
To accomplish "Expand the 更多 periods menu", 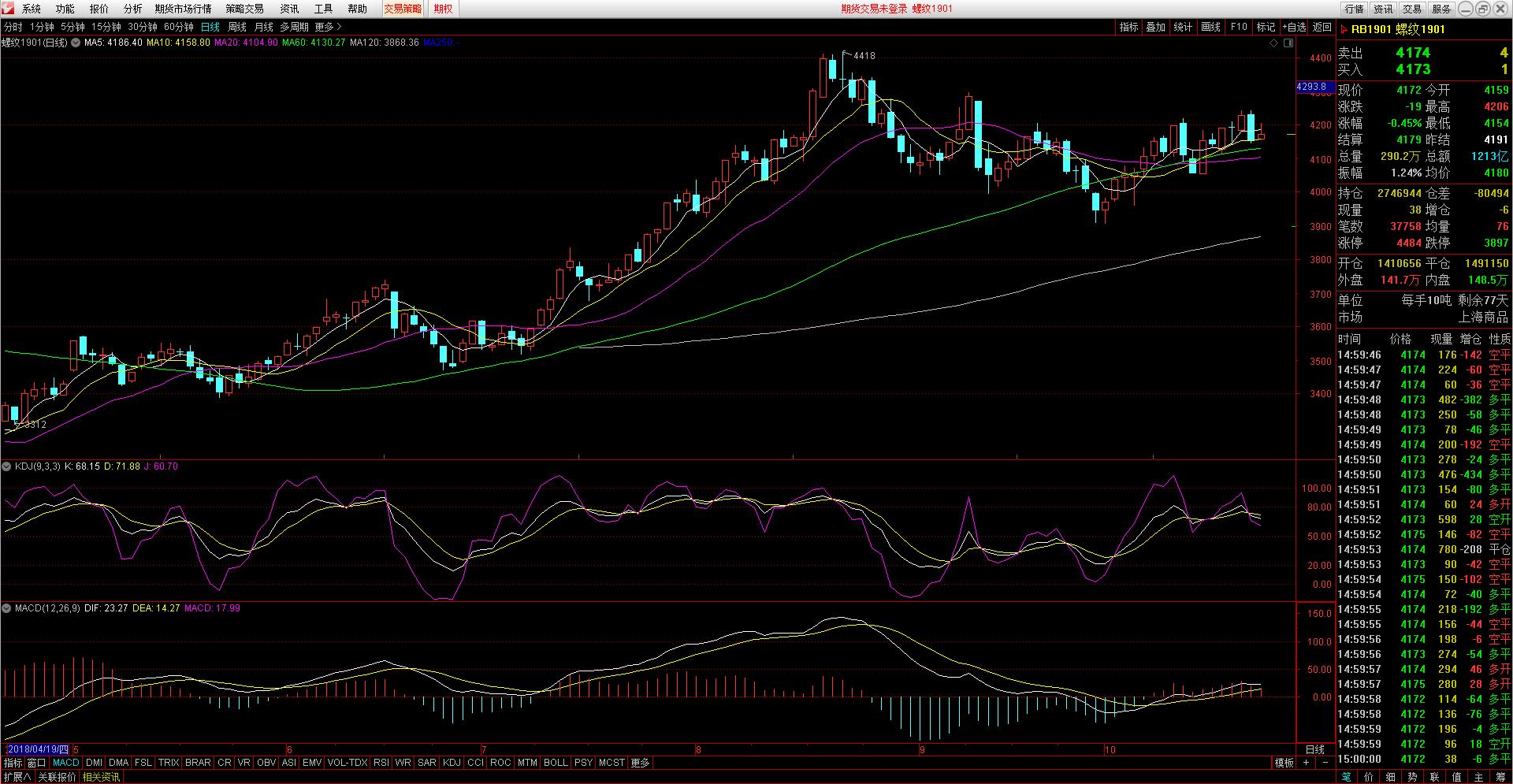I will tap(328, 27).
